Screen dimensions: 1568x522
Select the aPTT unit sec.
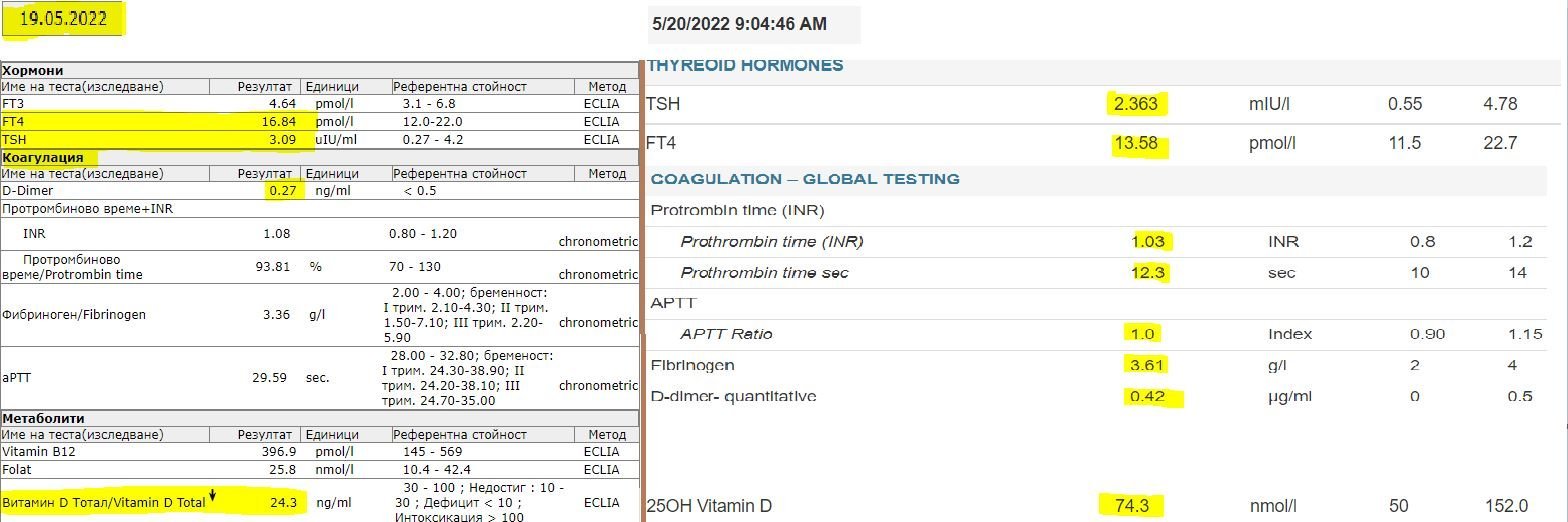tap(318, 378)
